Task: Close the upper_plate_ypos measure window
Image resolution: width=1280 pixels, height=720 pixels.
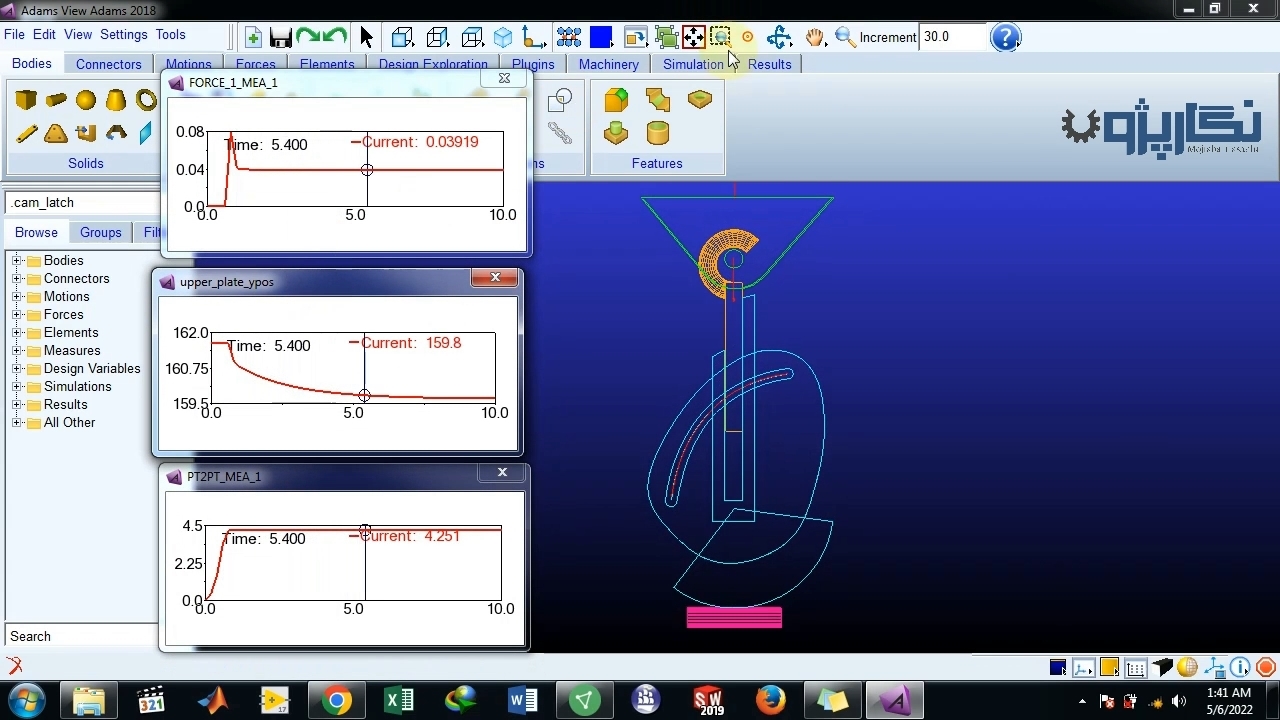Action: (x=495, y=277)
